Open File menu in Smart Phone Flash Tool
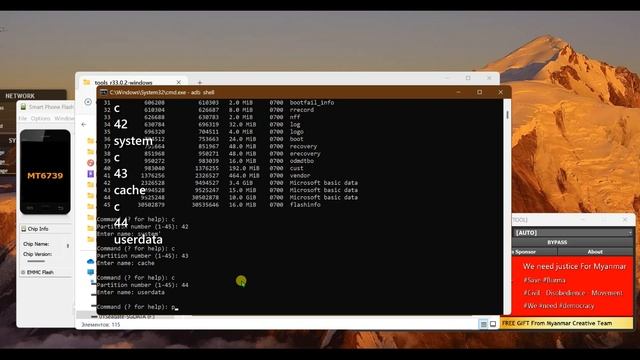 tap(22, 118)
